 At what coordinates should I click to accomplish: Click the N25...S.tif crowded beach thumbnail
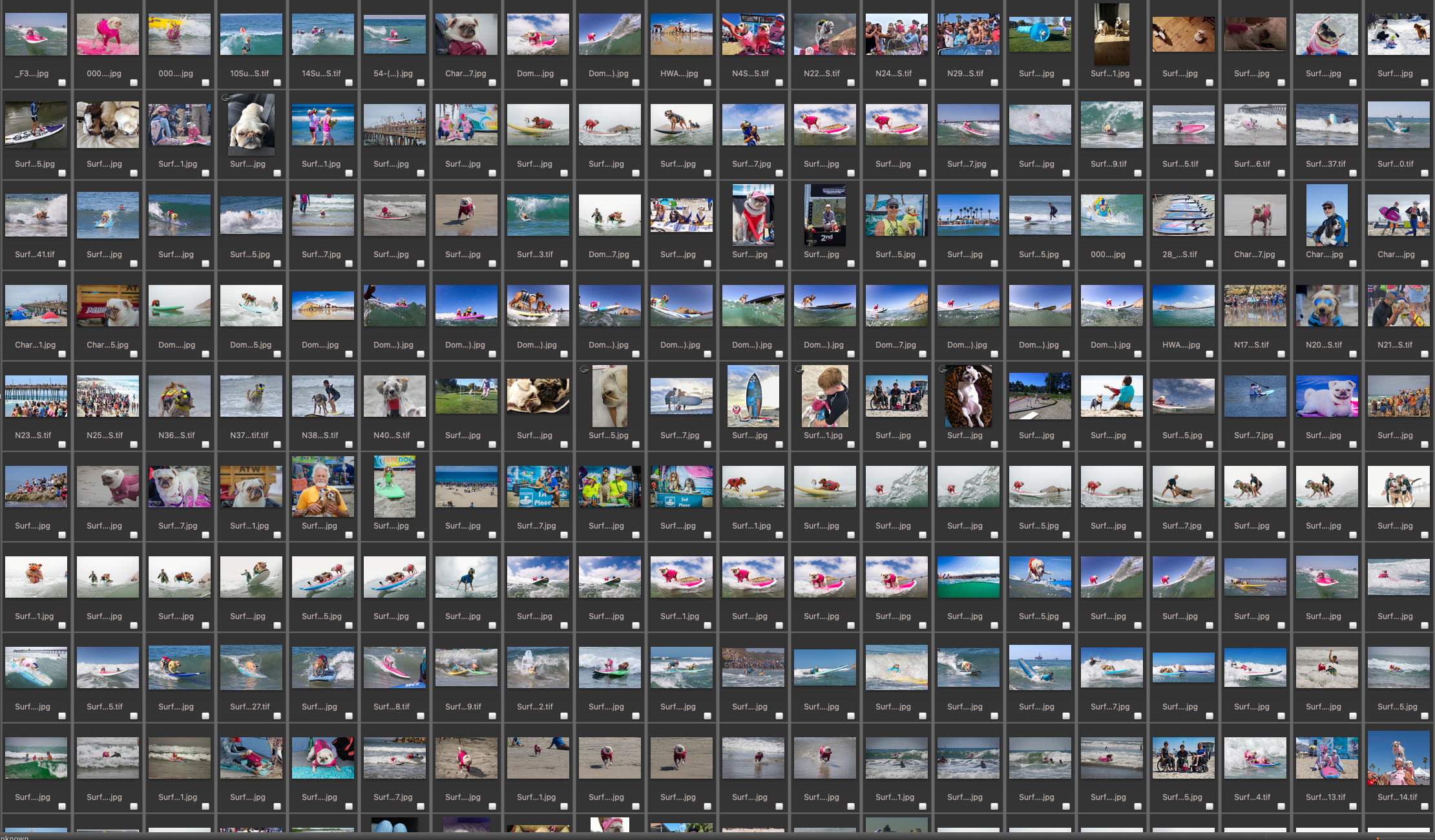(x=107, y=396)
